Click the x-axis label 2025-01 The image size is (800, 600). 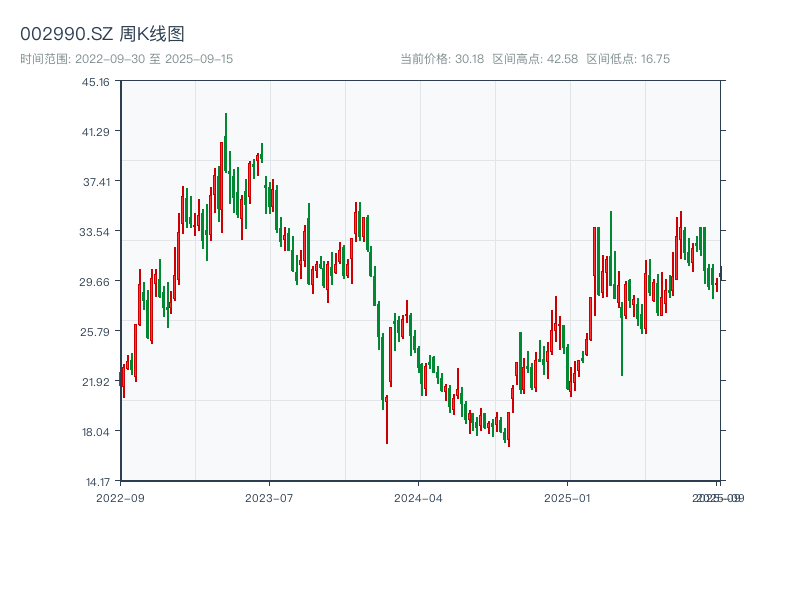tap(567, 498)
